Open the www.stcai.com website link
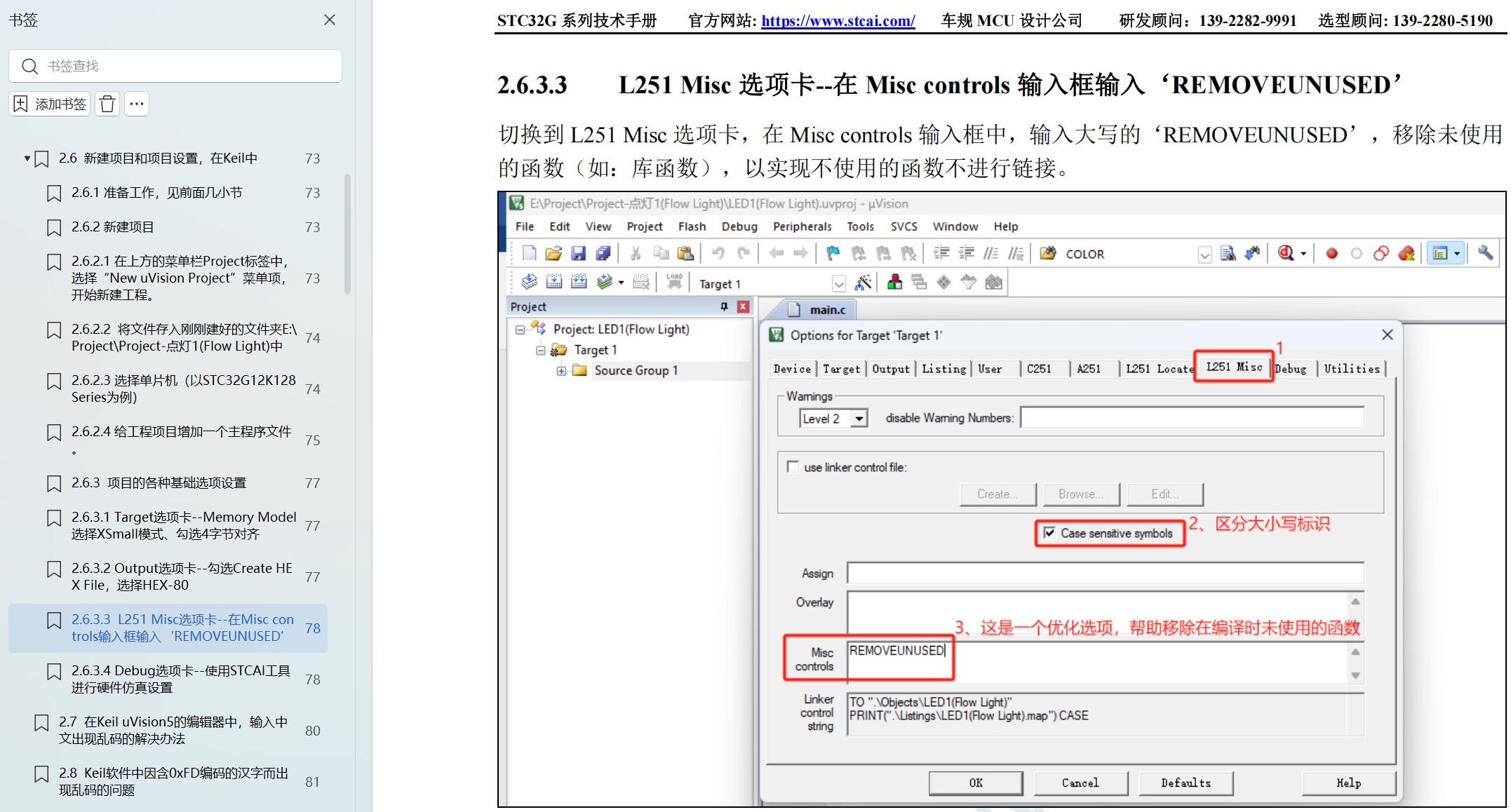This screenshot has height=812, width=1511. click(x=838, y=21)
